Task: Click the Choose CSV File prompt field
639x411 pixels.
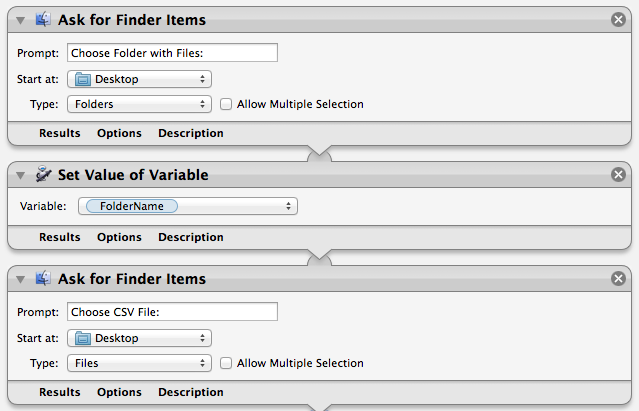Action: click(172, 312)
